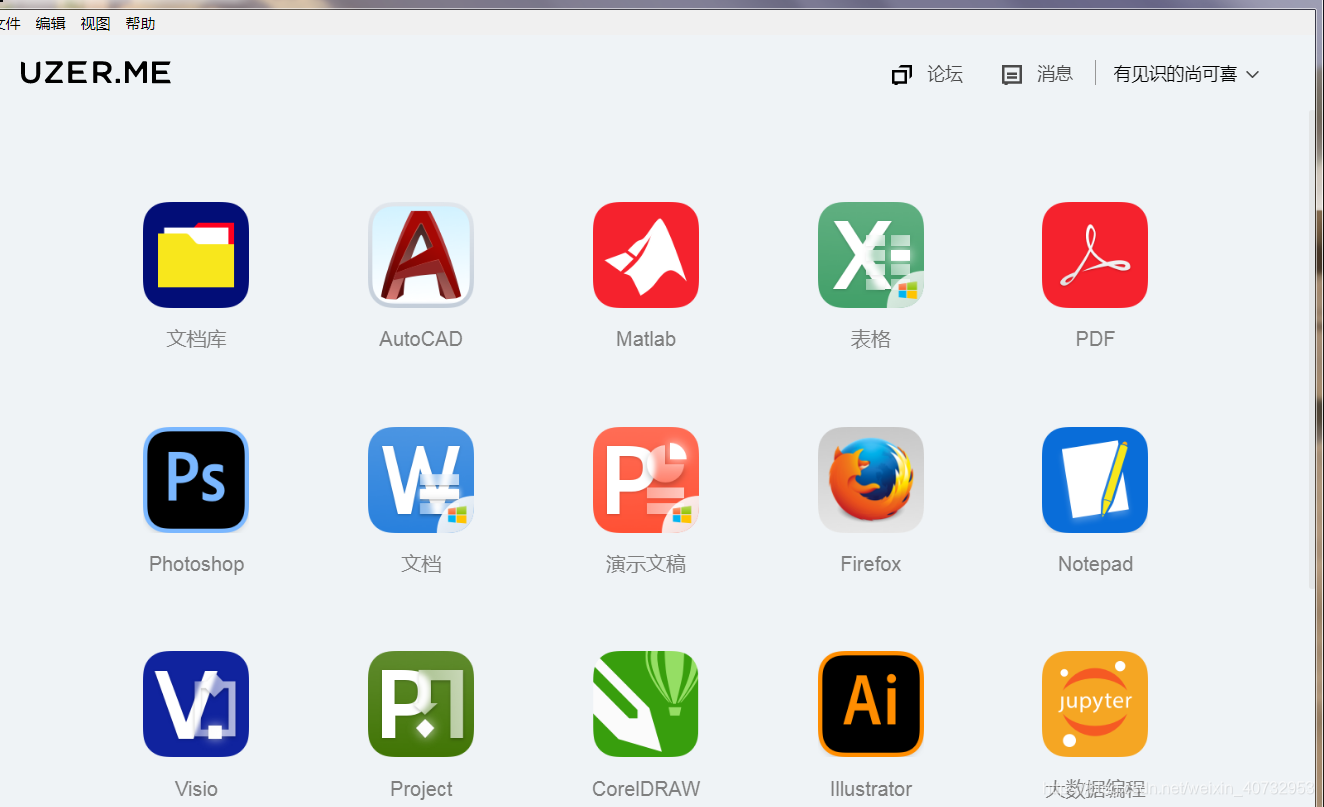The width and height of the screenshot is (1324, 807).
Task: Open the PDF Acrobat app icon
Action: tap(1095, 255)
